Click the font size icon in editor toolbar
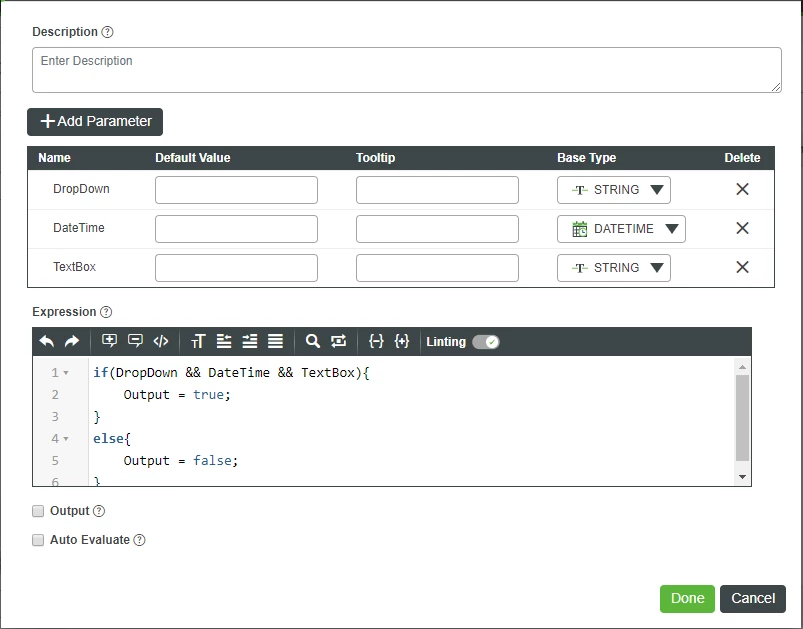Image resolution: width=803 pixels, height=629 pixels. point(198,341)
